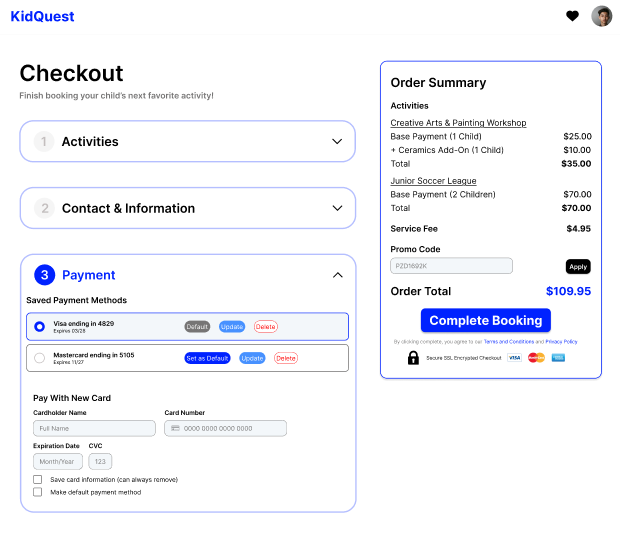Update the Mastercard ending in 5105
Screen dimensions: 620x537
point(252,358)
